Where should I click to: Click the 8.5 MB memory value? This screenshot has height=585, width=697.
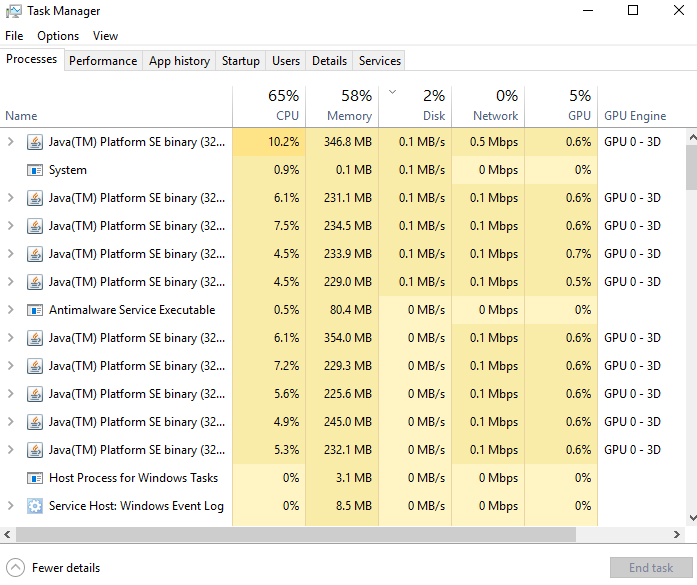point(353,506)
